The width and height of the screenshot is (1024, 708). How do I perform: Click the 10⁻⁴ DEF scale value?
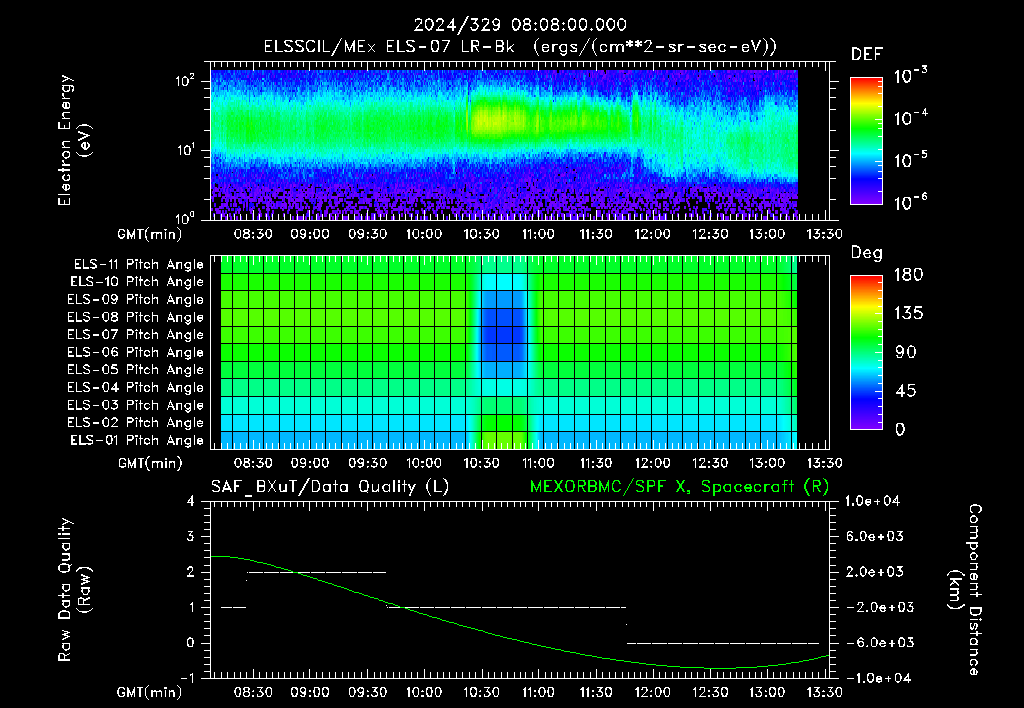910,118
